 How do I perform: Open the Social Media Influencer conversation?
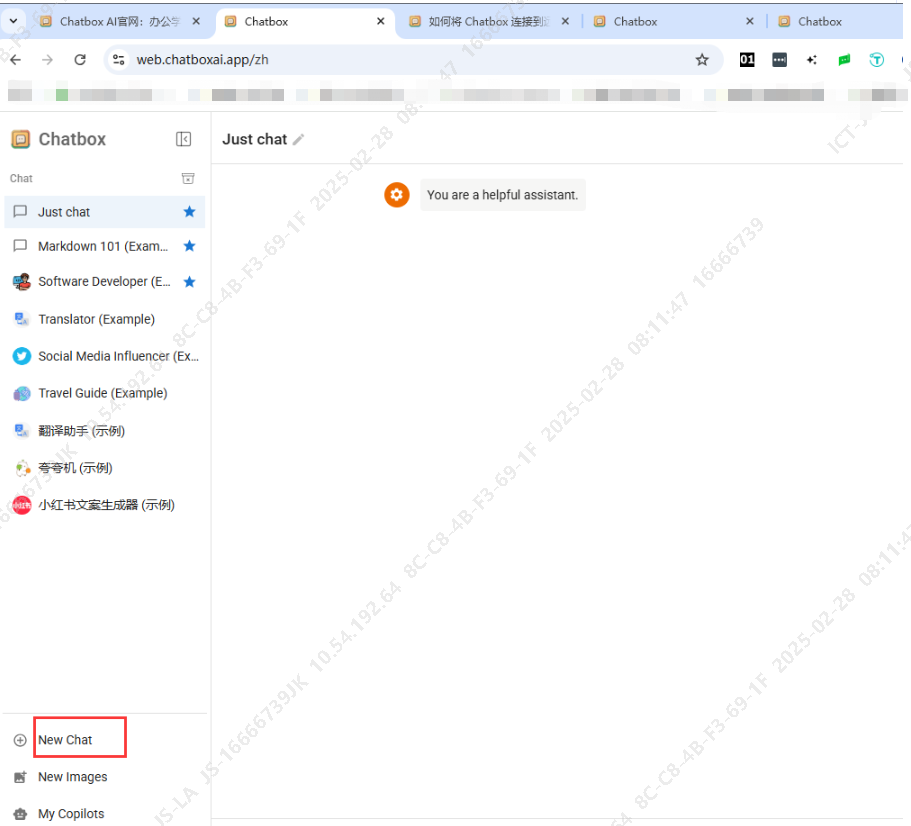(105, 357)
